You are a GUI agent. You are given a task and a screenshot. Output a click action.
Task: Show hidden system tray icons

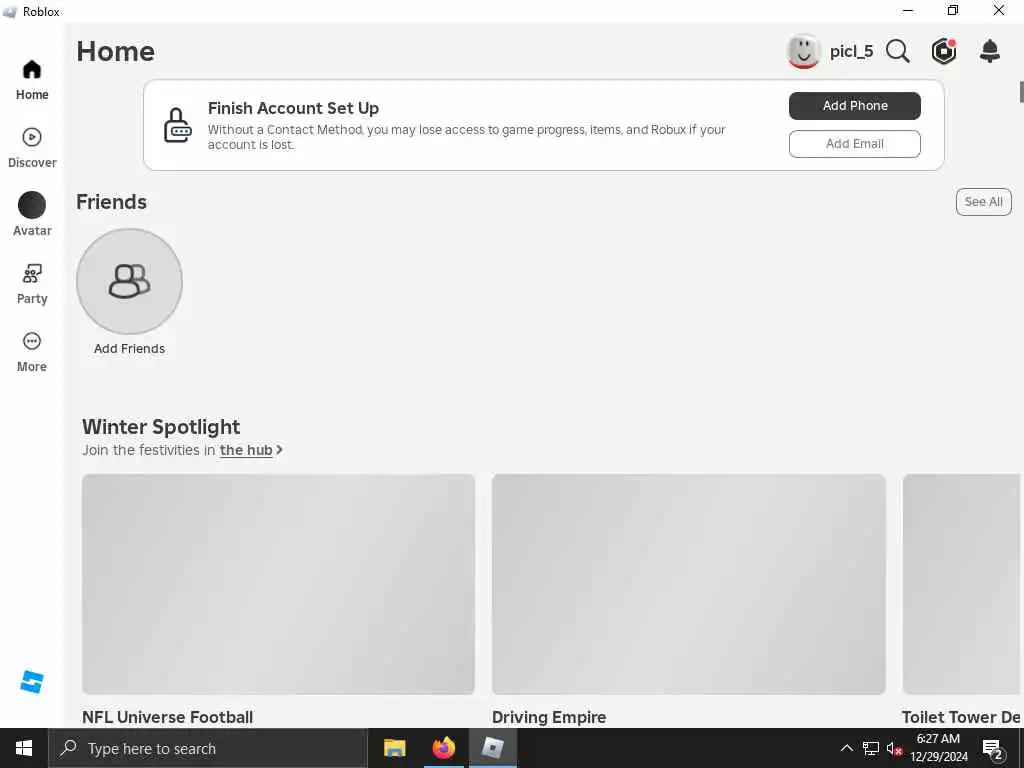click(846, 748)
